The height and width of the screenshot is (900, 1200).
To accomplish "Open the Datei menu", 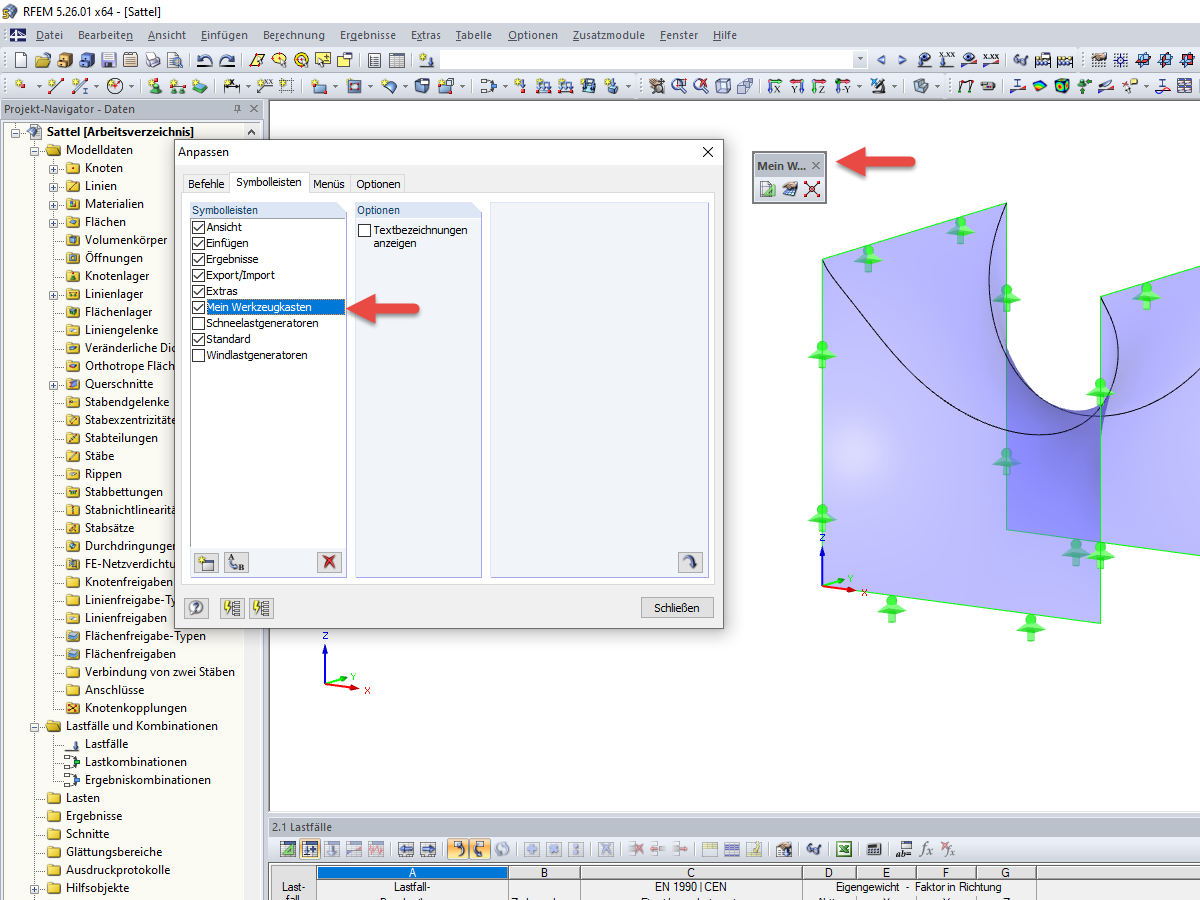I will tap(49, 35).
